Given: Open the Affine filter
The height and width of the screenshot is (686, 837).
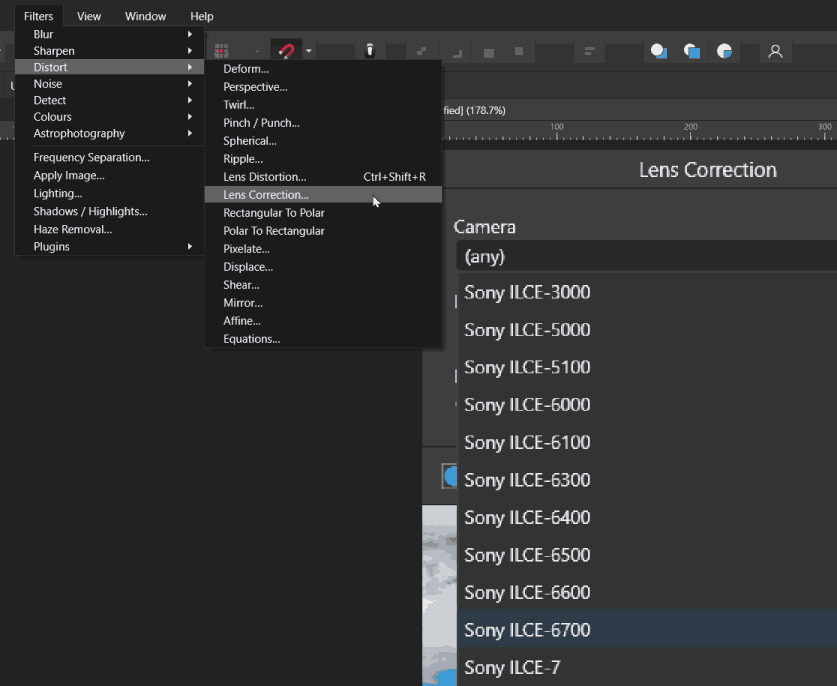Looking at the screenshot, I should click(323, 321).
